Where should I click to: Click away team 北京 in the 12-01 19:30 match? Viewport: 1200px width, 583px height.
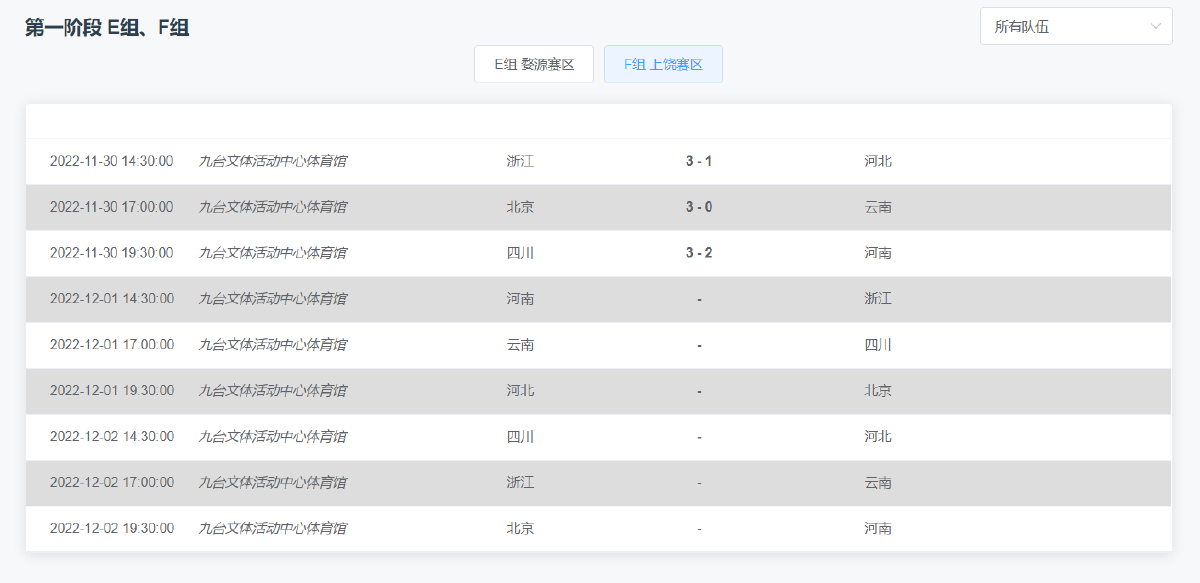pos(878,391)
